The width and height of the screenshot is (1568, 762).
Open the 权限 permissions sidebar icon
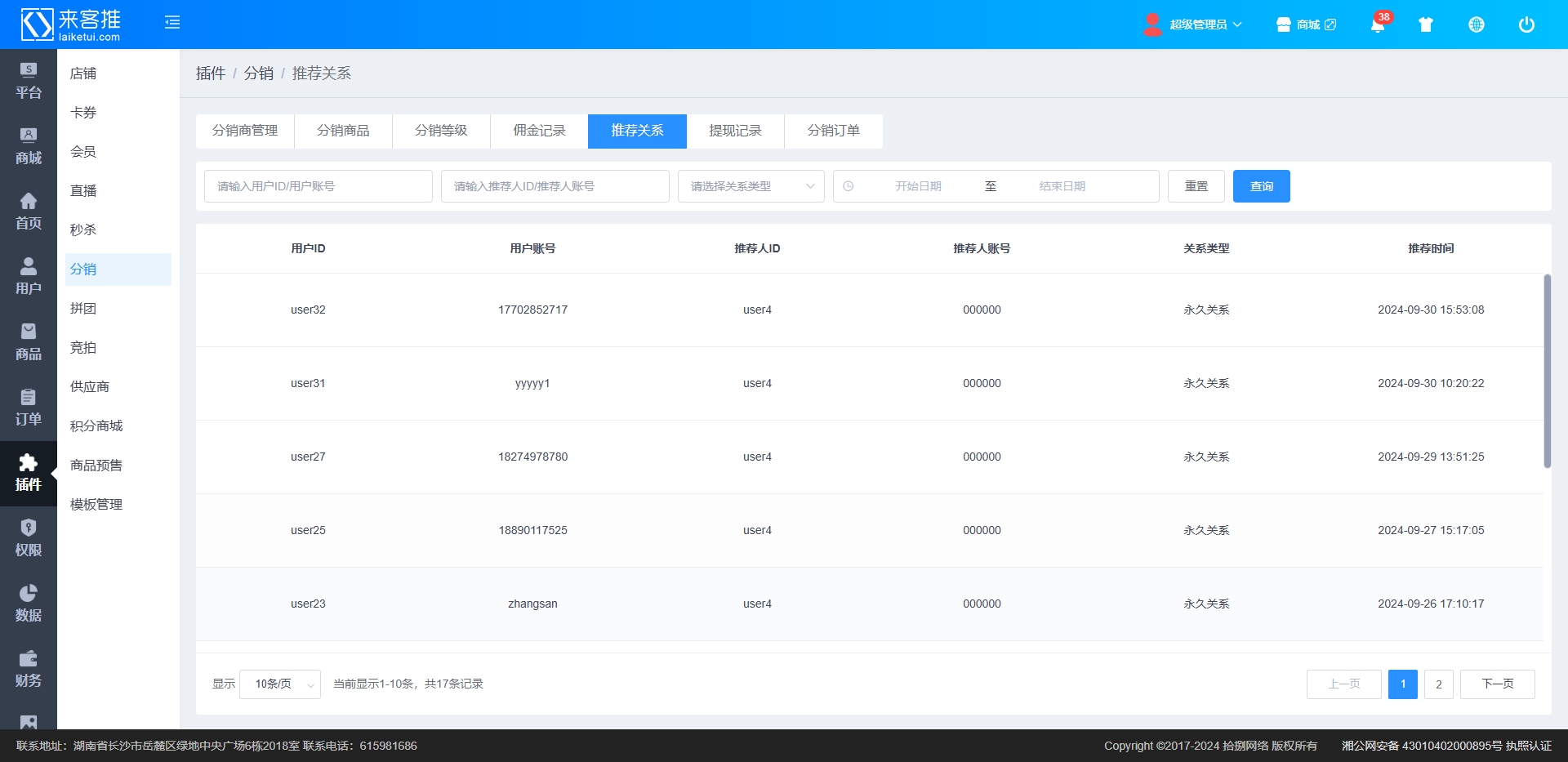coord(29,539)
